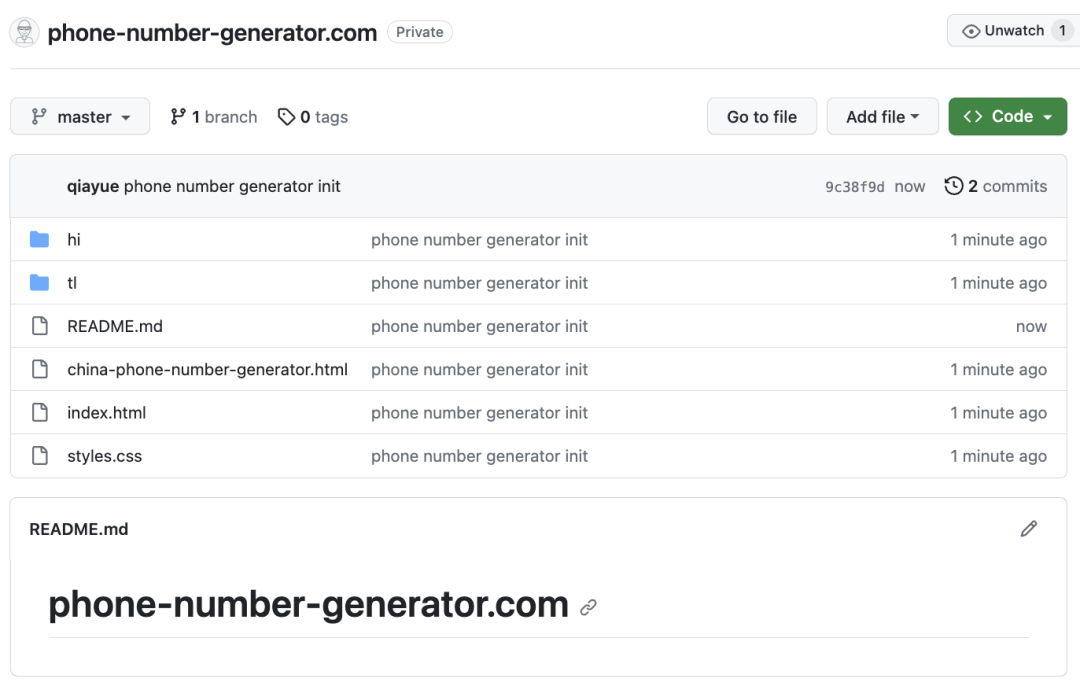1080x686 pixels.
Task: Edit README with the pencil icon
Action: pyautogui.click(x=1028, y=529)
